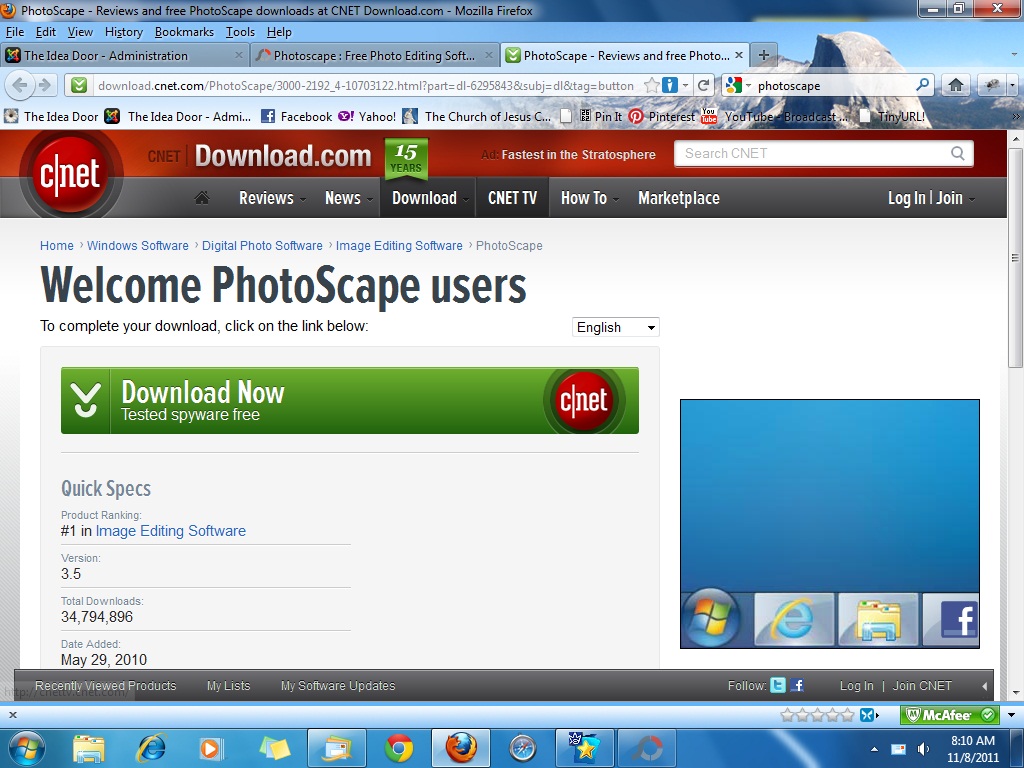The height and width of the screenshot is (768, 1024).
Task: Click Join CNET in the bottom bar
Action: [922, 686]
